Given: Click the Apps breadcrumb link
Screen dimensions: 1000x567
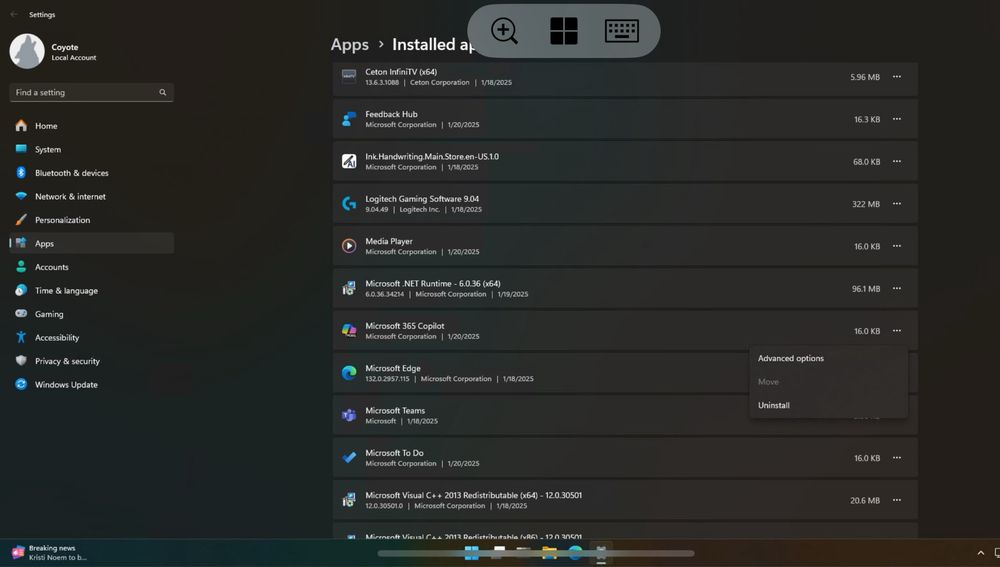Looking at the screenshot, I should (349, 45).
